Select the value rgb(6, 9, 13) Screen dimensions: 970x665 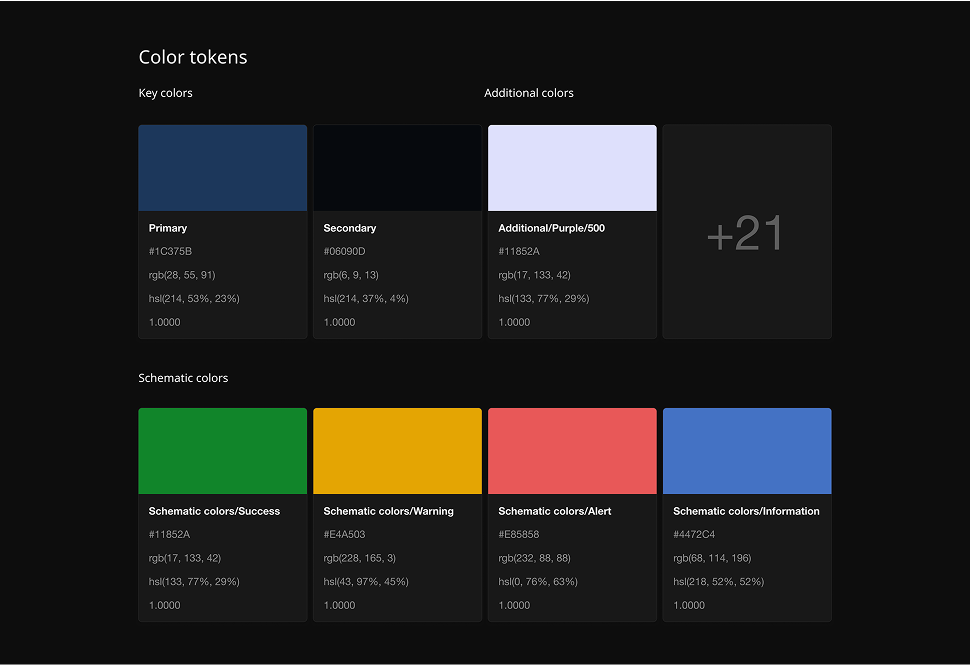click(351, 275)
